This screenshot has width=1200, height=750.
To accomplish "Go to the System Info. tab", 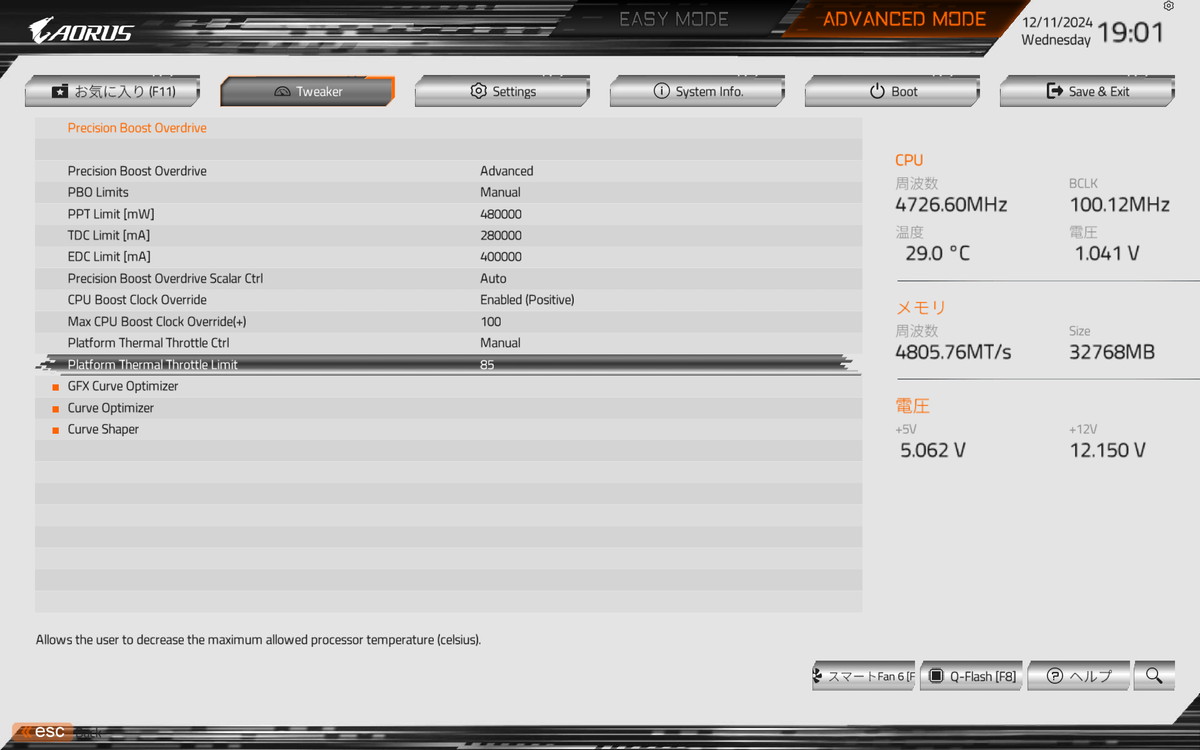I will (x=697, y=91).
